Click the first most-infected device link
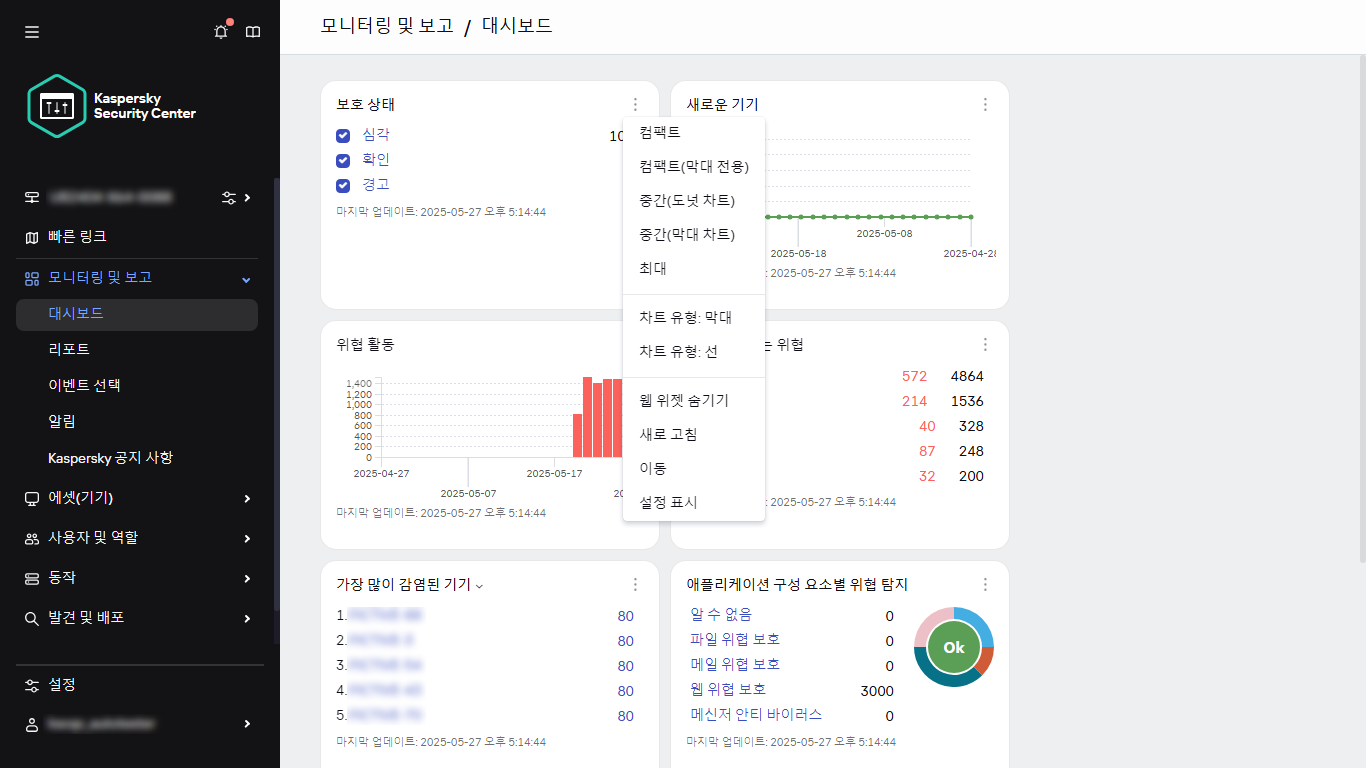Image resolution: width=1366 pixels, height=768 pixels. tap(385, 616)
